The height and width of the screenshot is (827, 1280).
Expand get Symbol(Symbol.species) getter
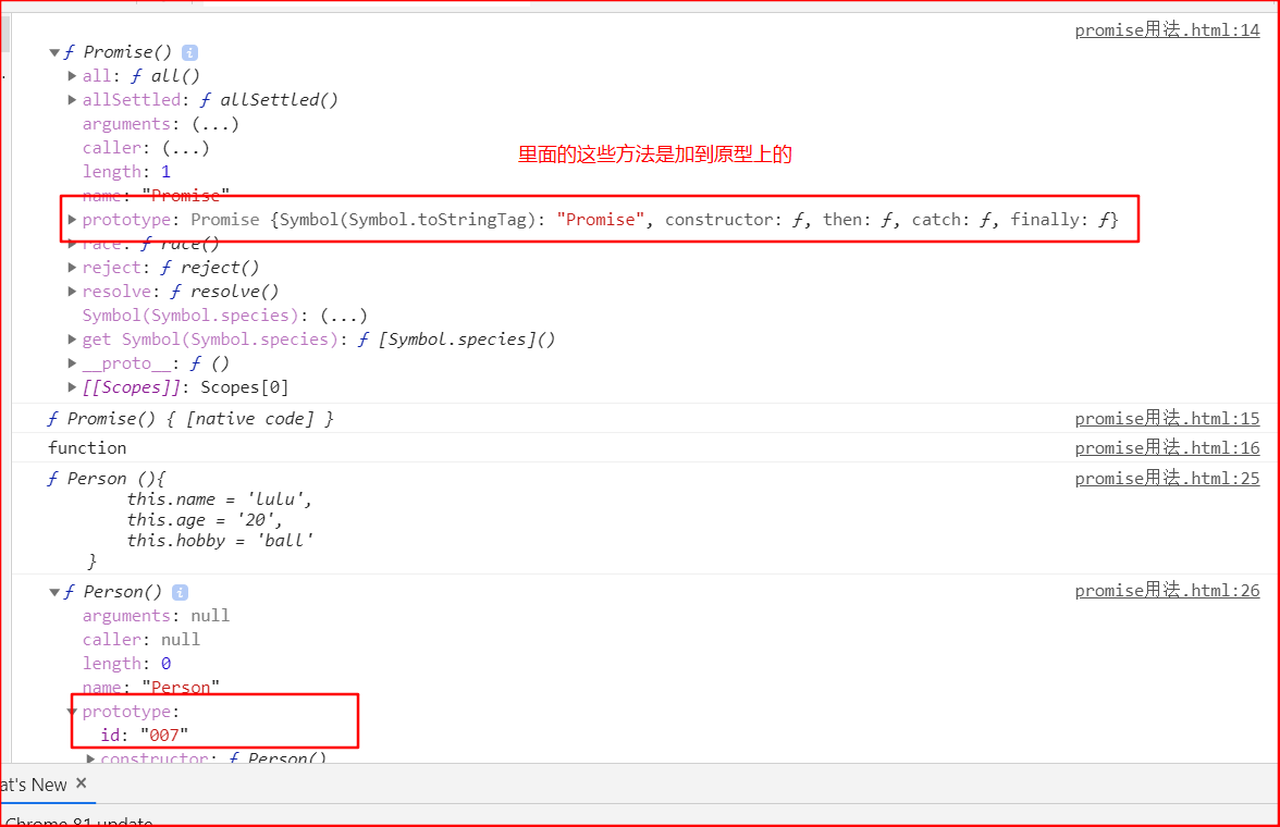(x=72, y=340)
